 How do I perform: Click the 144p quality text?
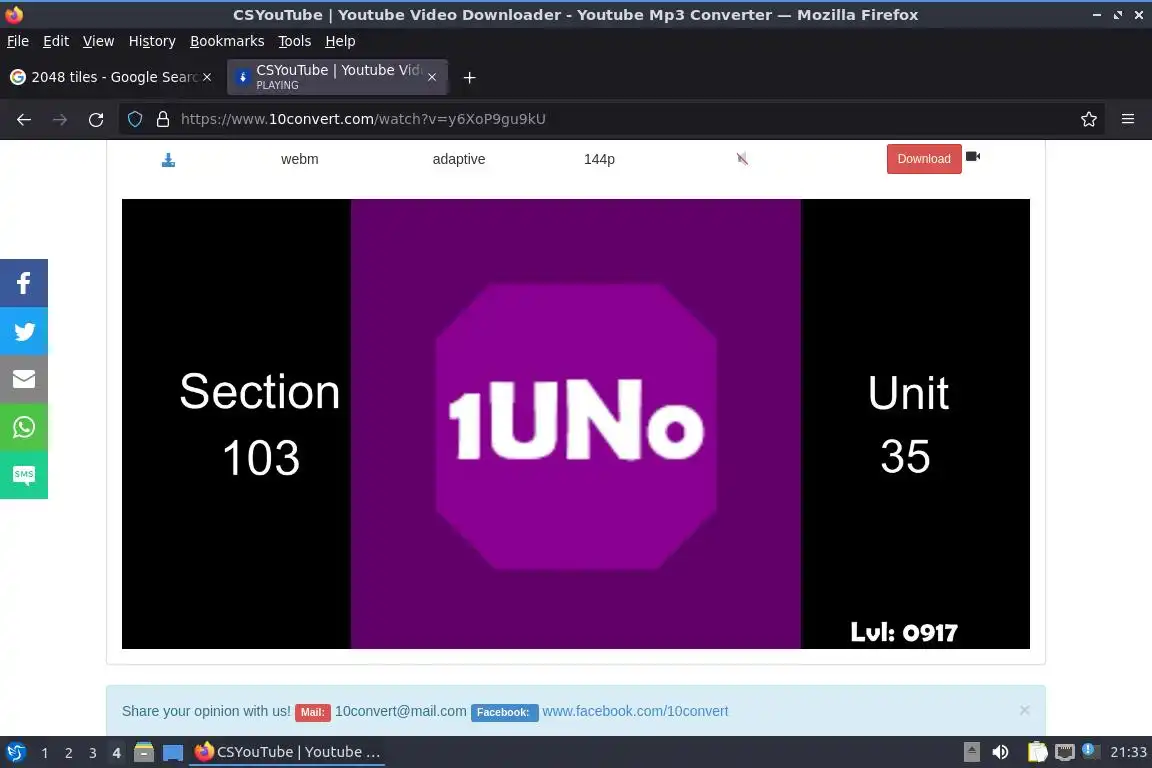(599, 159)
